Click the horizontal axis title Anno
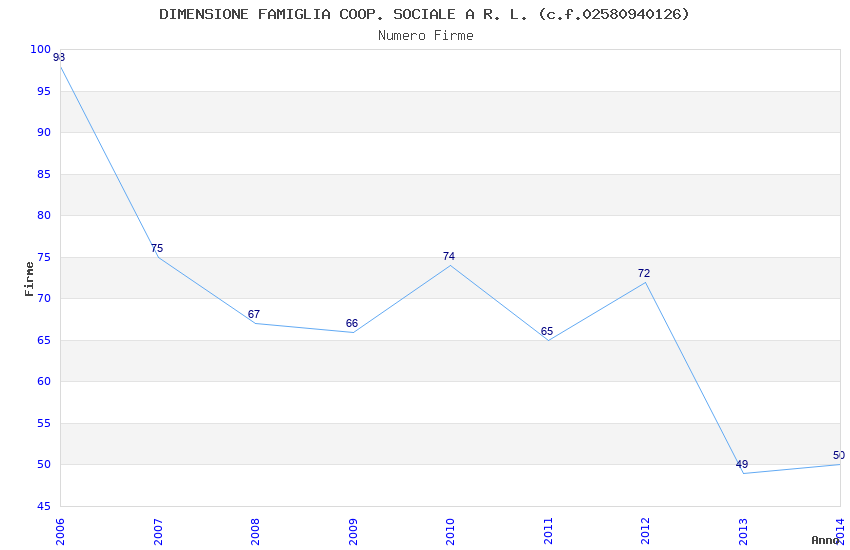The image size is (850, 550). 825,540
